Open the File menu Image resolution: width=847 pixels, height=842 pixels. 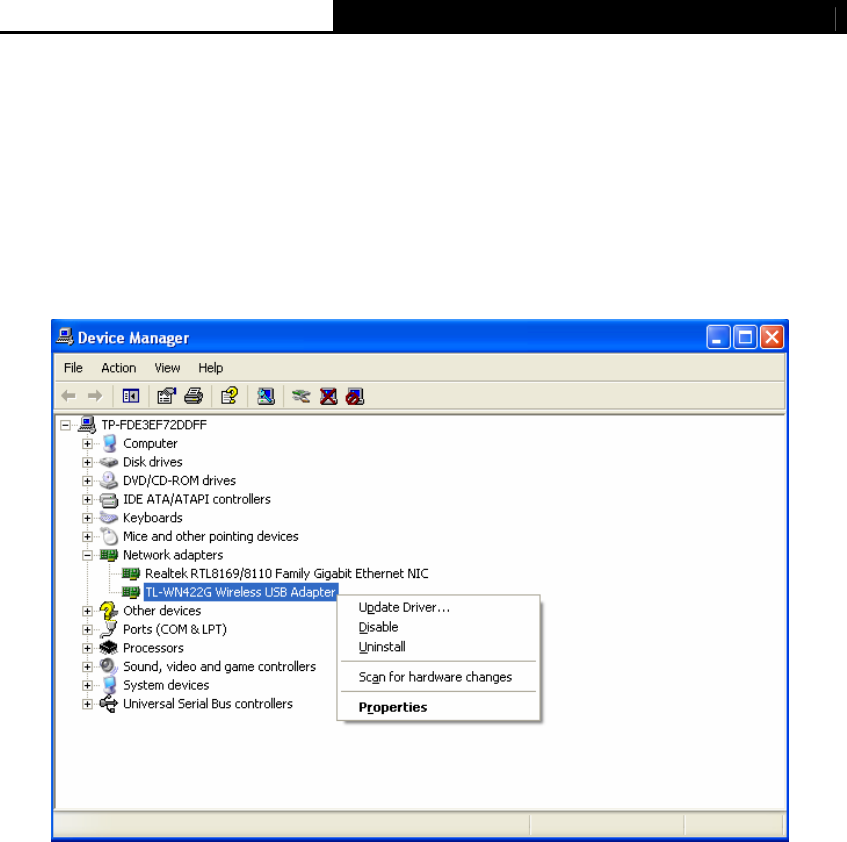(73, 368)
